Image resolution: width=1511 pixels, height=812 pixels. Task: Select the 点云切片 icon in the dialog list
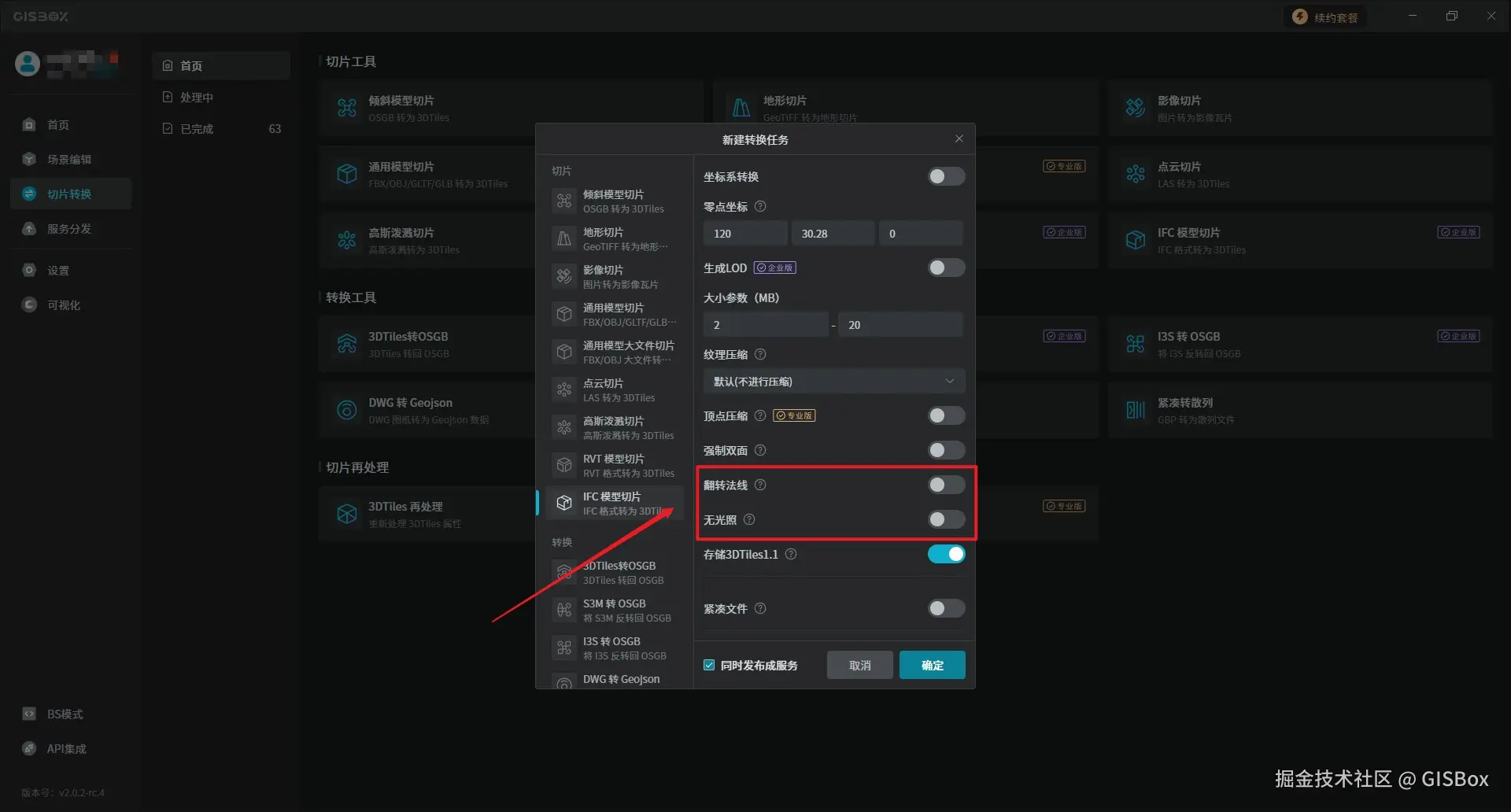564,389
